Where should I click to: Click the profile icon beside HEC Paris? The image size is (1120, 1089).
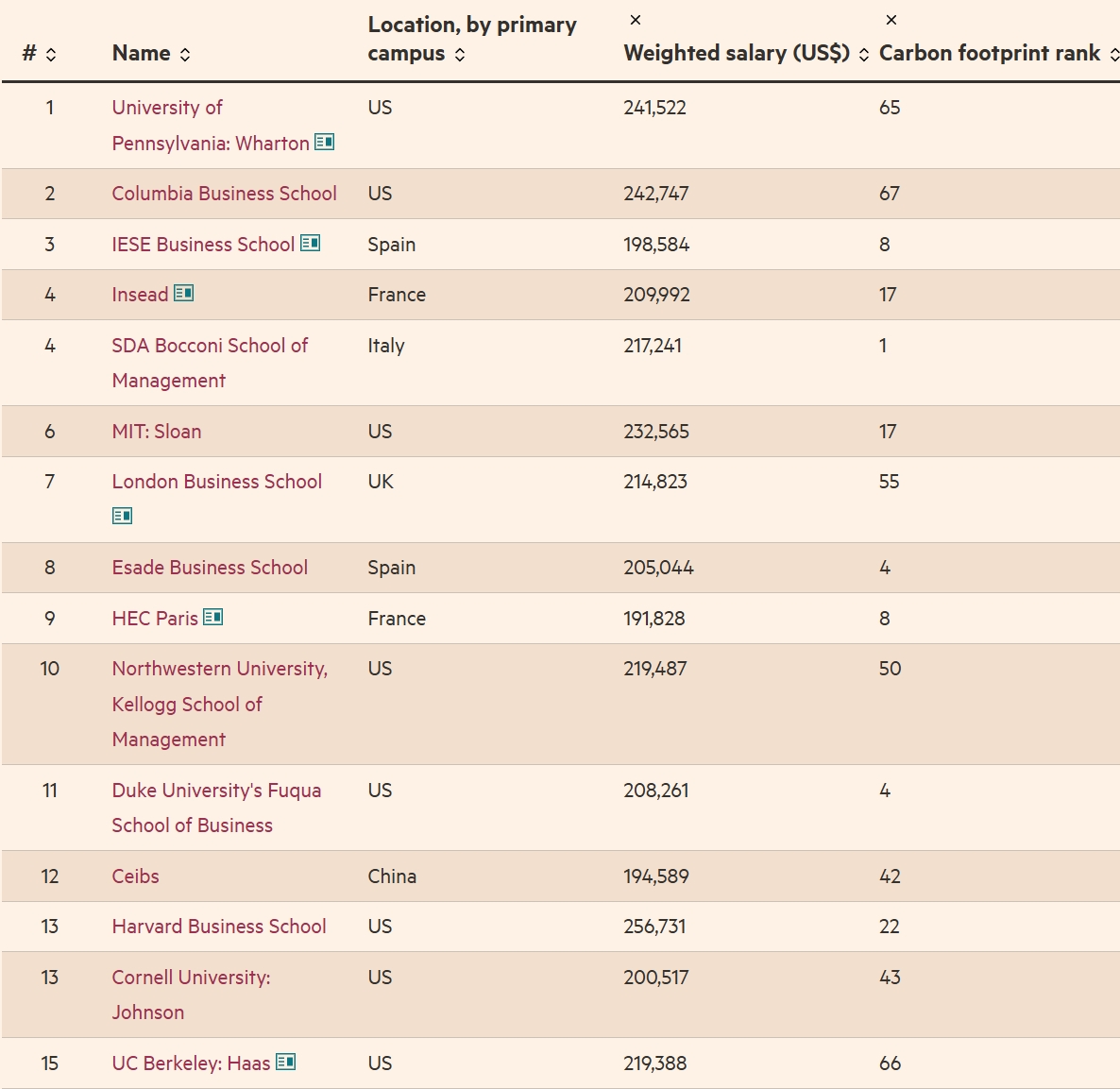tap(212, 617)
